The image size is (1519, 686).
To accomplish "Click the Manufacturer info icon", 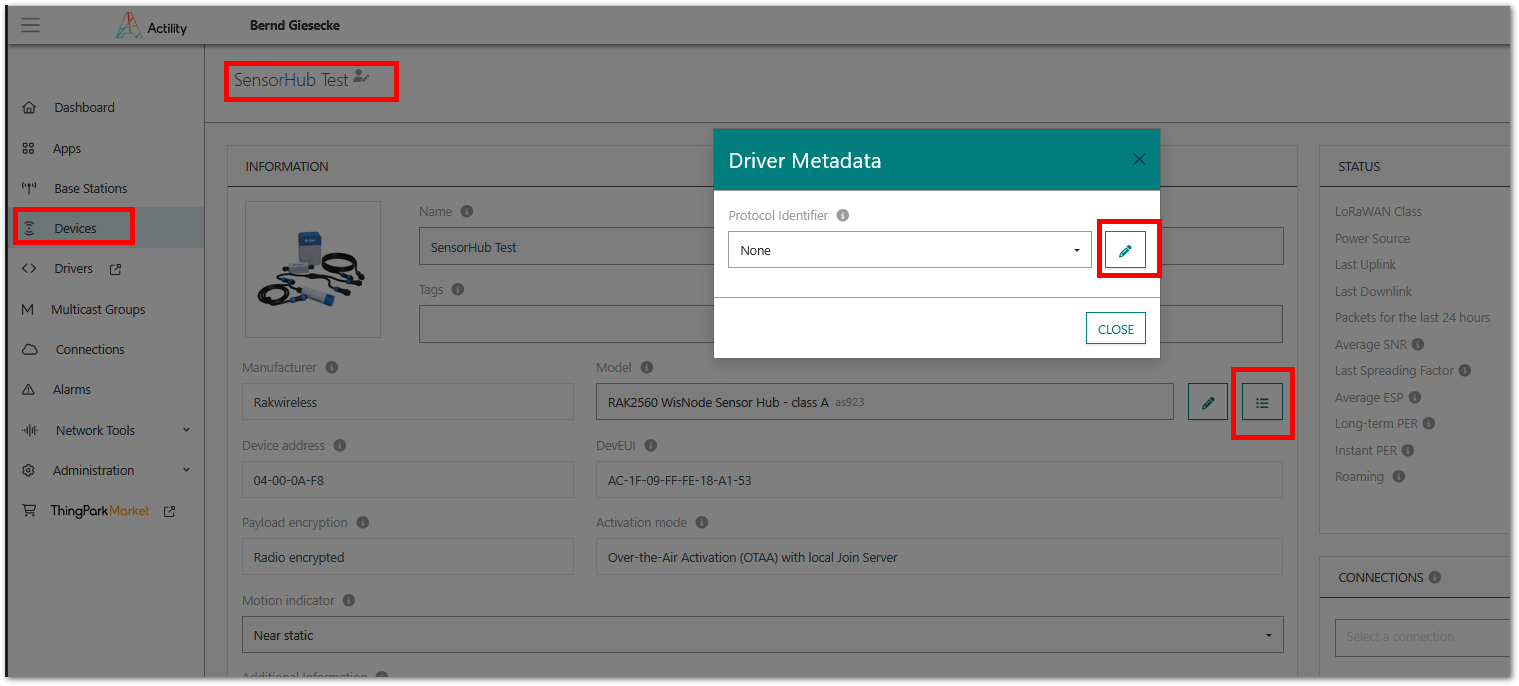I will 332,367.
